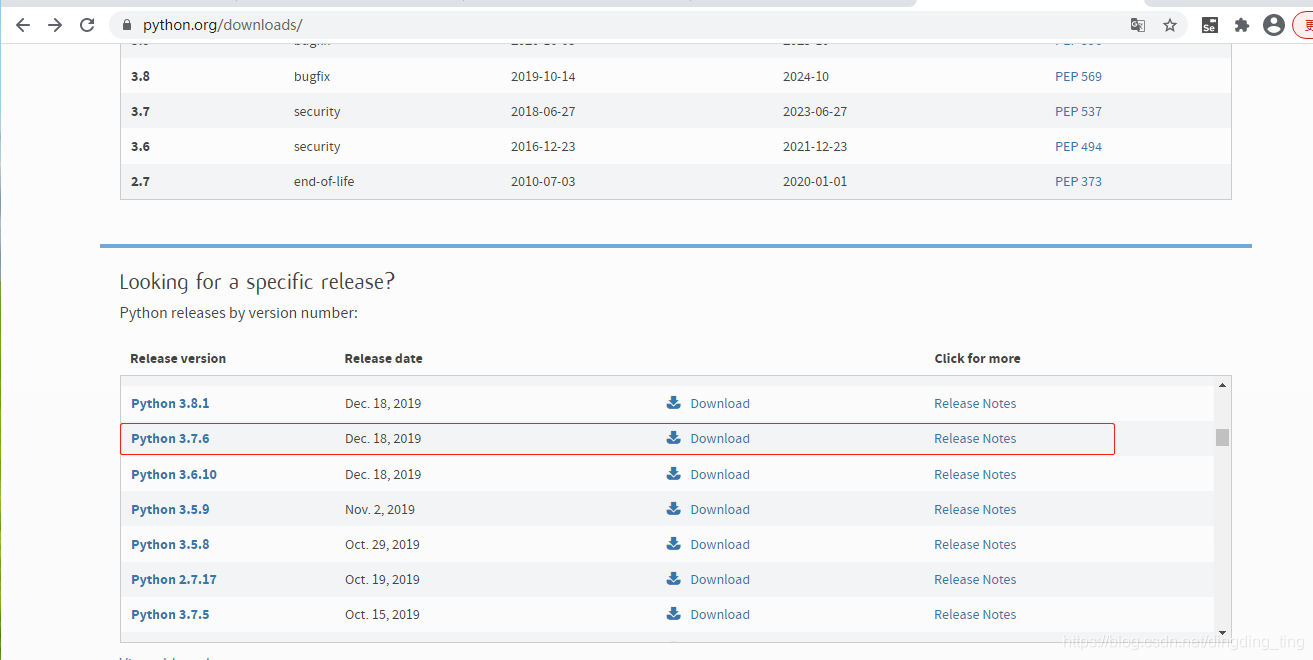Open PEP 373 link
The height and width of the screenshot is (660, 1313).
tap(1078, 181)
